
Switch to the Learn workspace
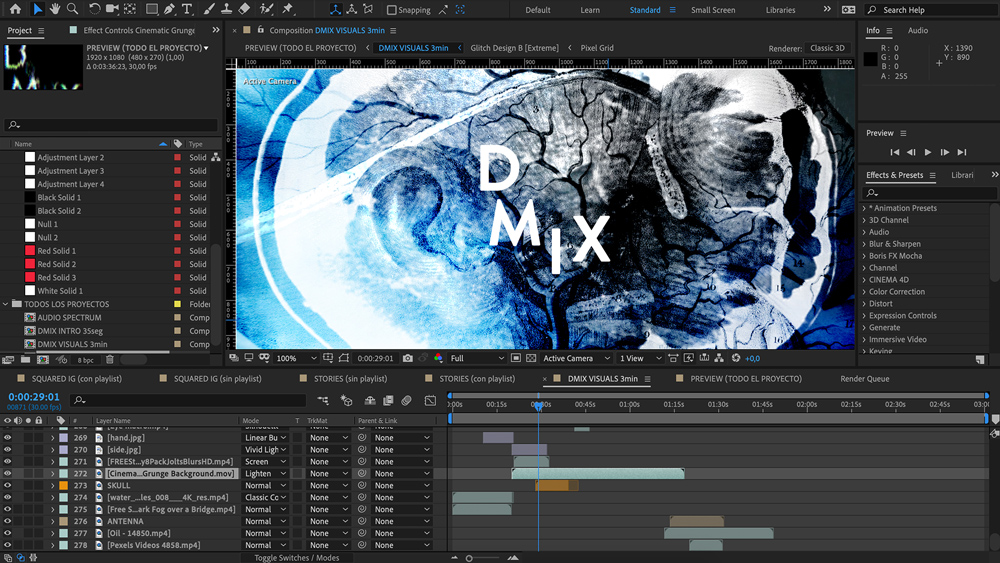[x=590, y=10]
